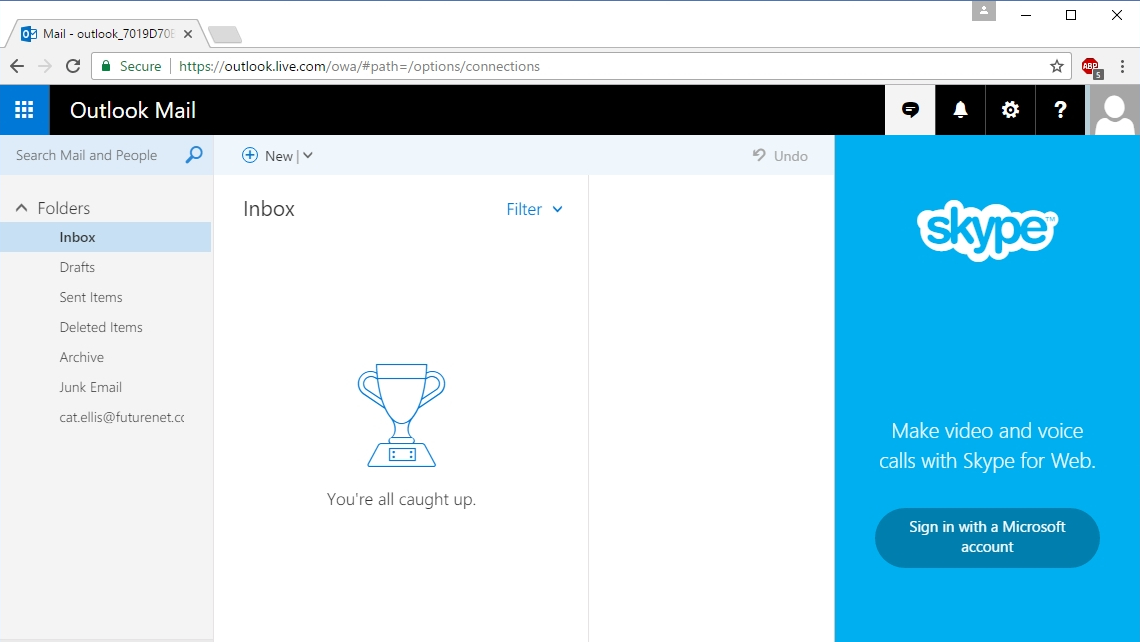Click the Inbox heading text

pyautogui.click(x=269, y=209)
